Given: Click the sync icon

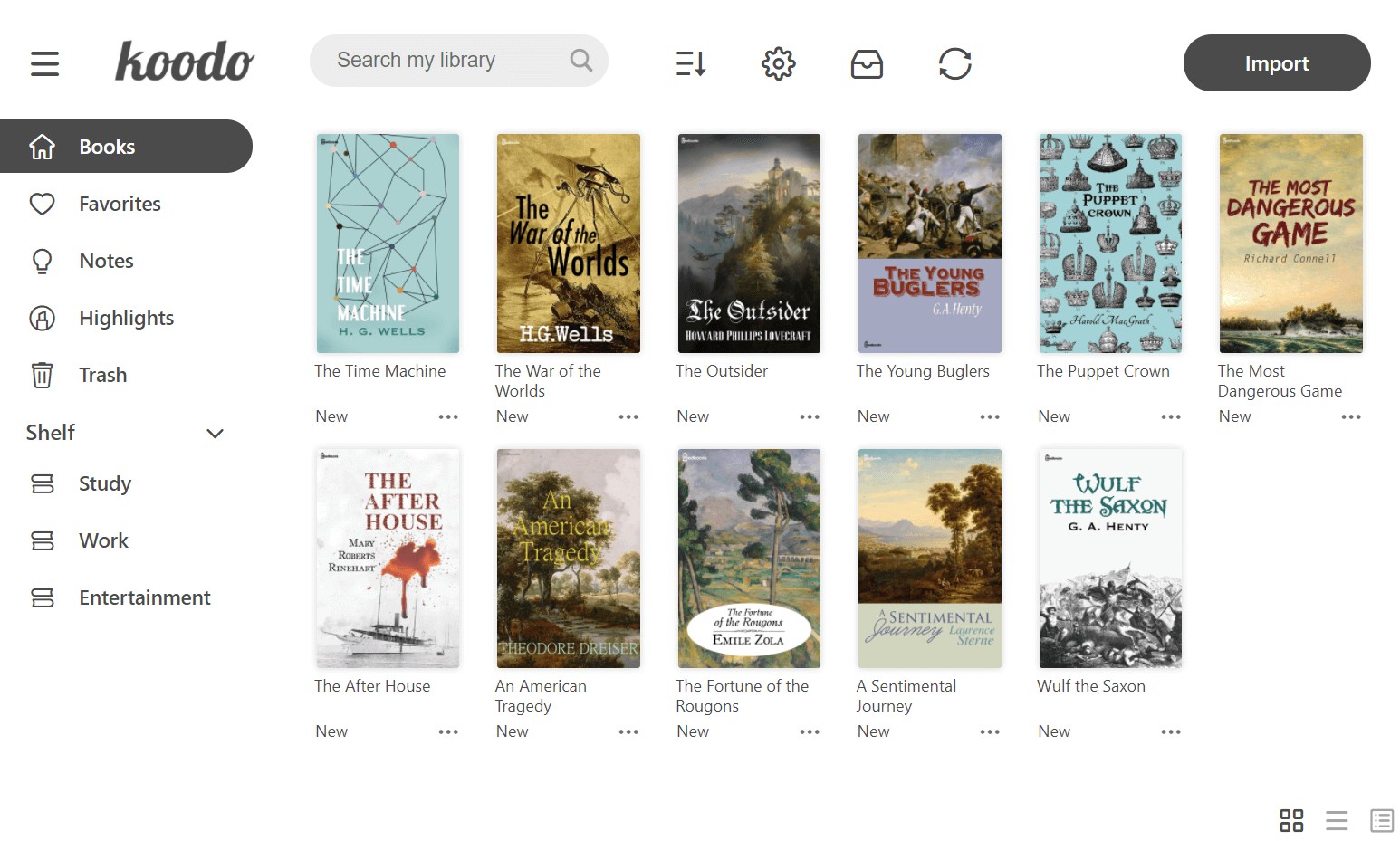Looking at the screenshot, I should point(954,63).
